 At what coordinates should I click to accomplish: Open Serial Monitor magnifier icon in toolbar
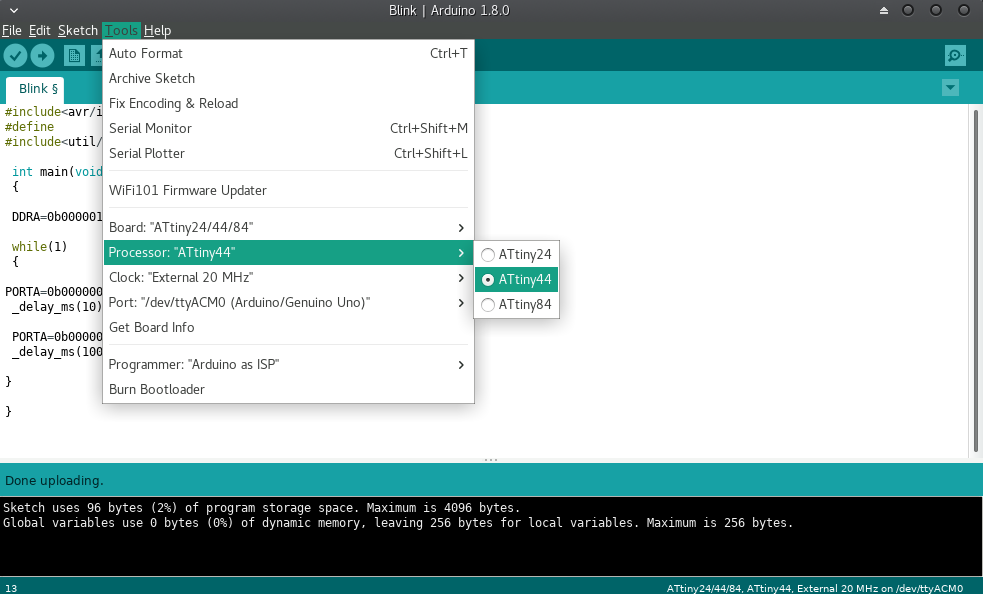tap(955, 56)
